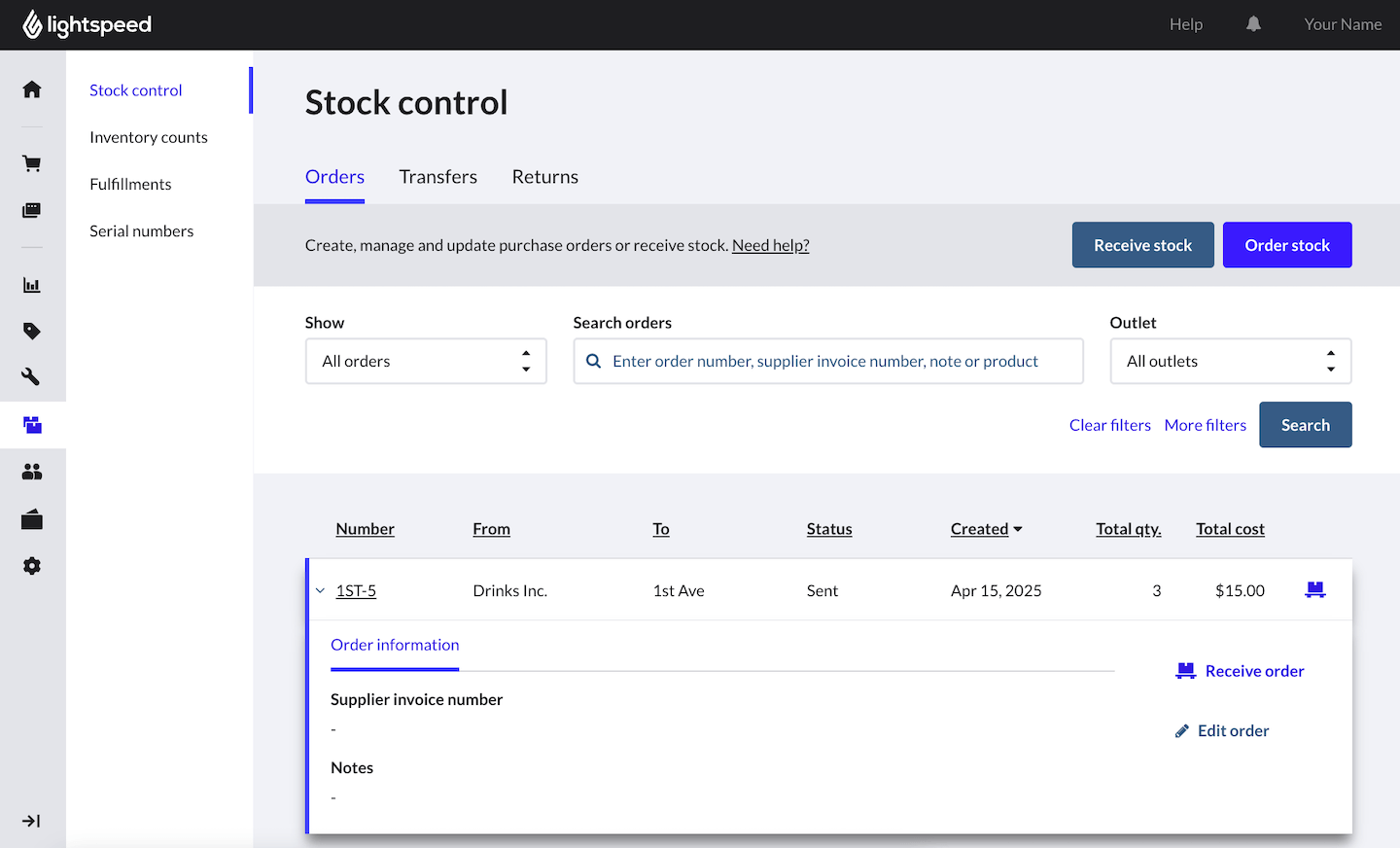Open the Setup wrench icon
The image size is (1400, 848).
(32, 376)
